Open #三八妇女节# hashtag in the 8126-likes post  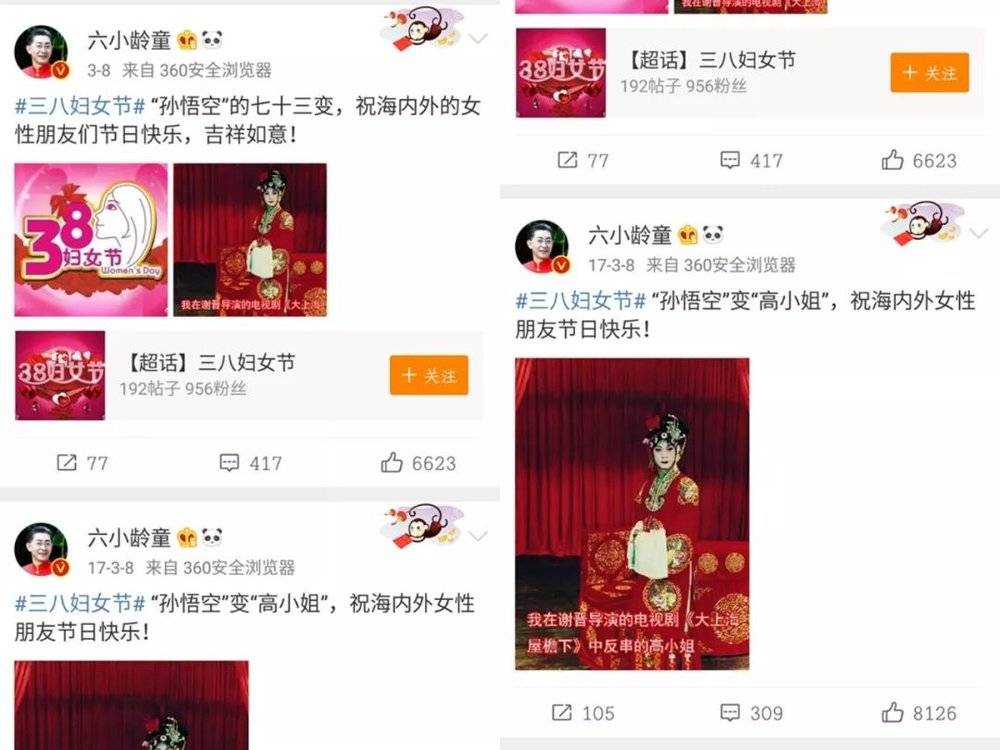click(x=581, y=300)
